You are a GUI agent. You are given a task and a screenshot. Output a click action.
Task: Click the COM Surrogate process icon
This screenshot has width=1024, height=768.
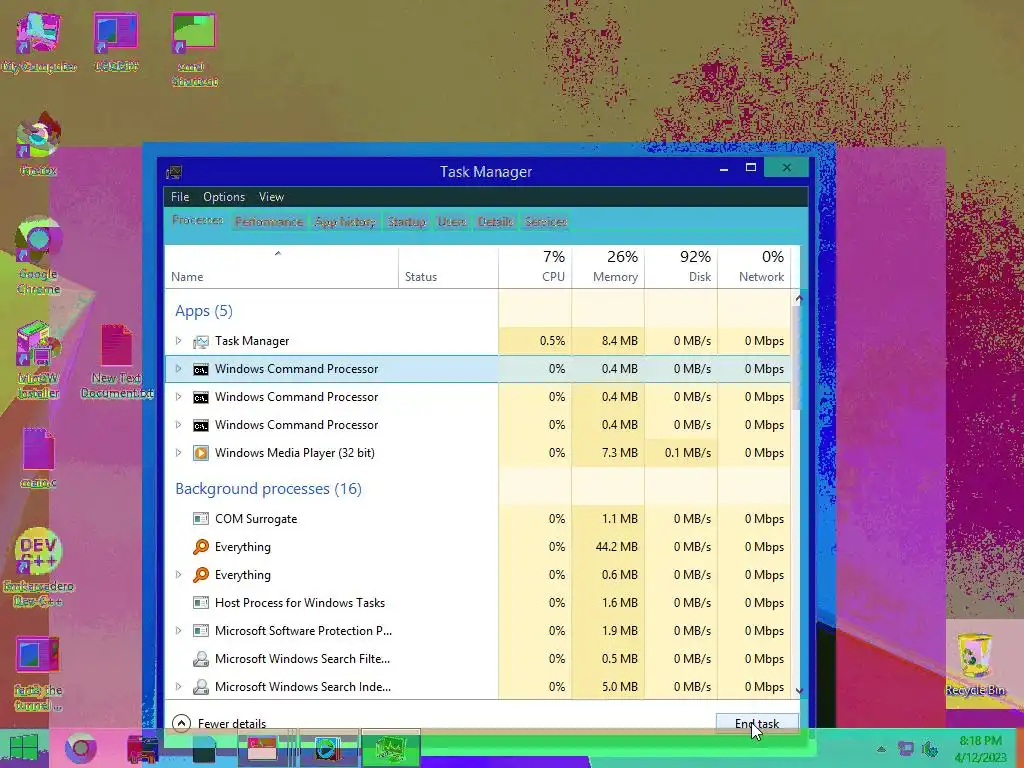[200, 519]
